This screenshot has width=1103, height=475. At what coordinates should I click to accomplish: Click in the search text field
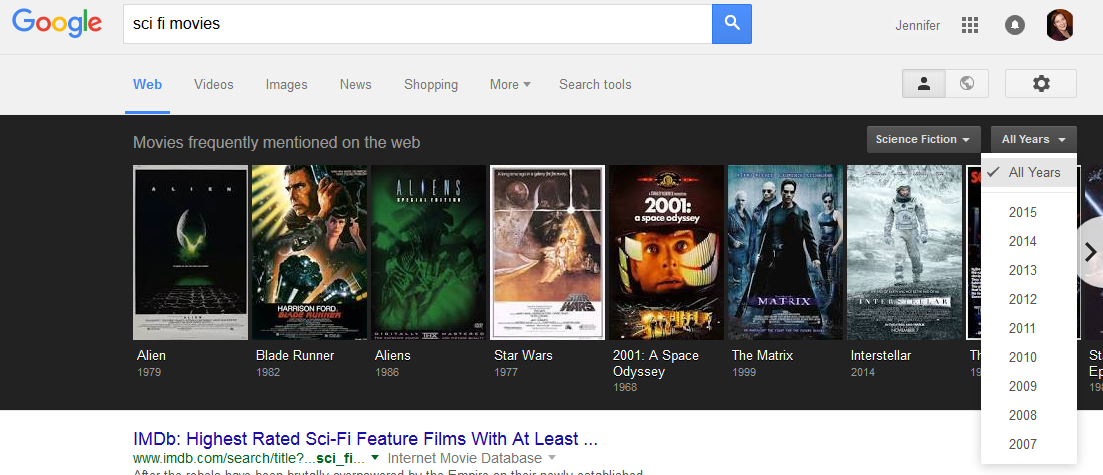coord(415,24)
